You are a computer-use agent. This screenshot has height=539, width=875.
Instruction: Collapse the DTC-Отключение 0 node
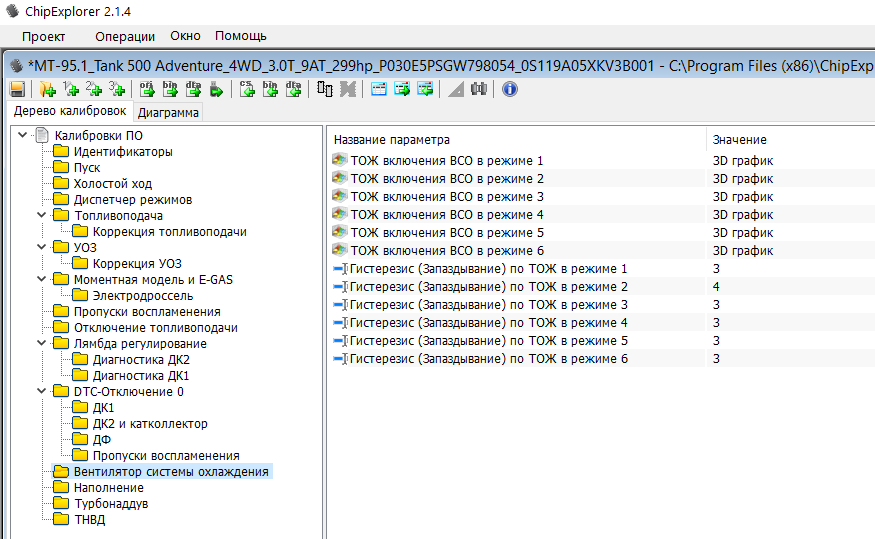click(x=41, y=391)
